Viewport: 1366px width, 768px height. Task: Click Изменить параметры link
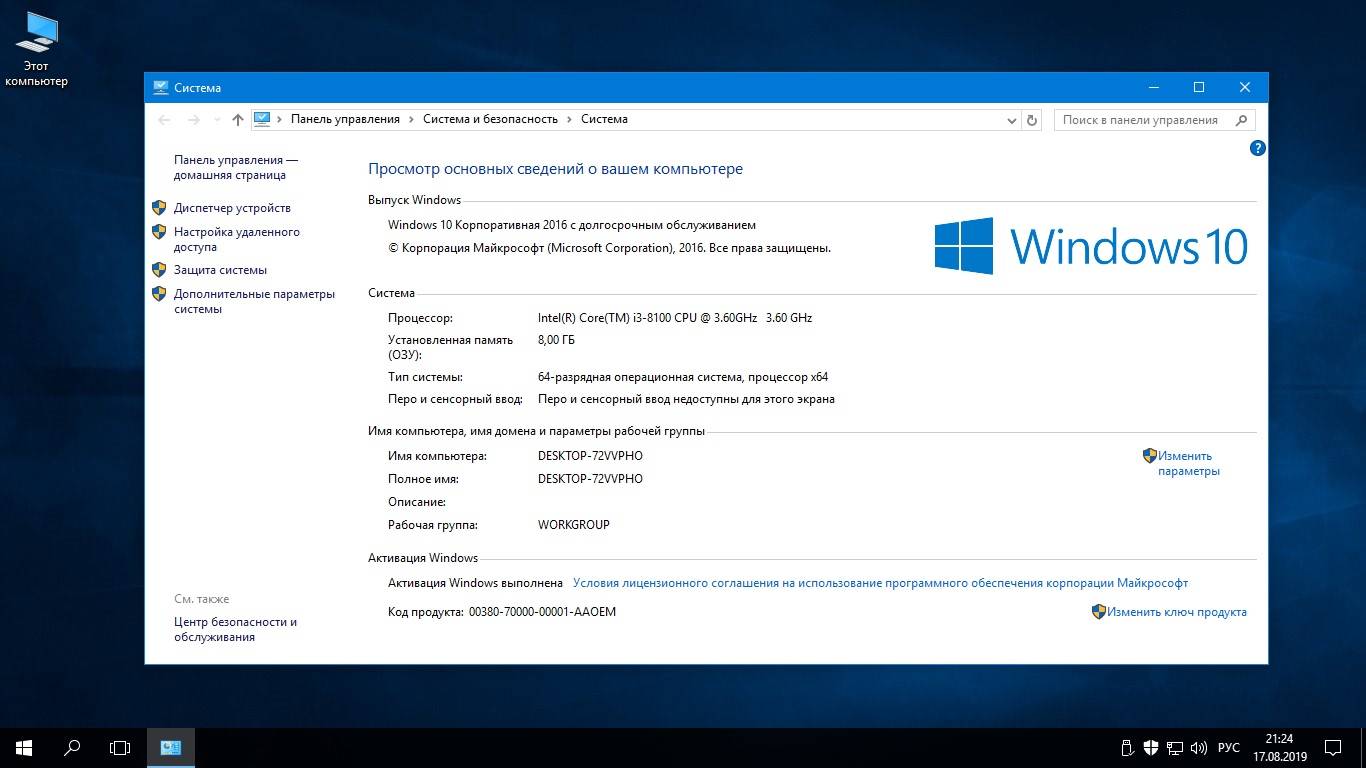[1188, 463]
